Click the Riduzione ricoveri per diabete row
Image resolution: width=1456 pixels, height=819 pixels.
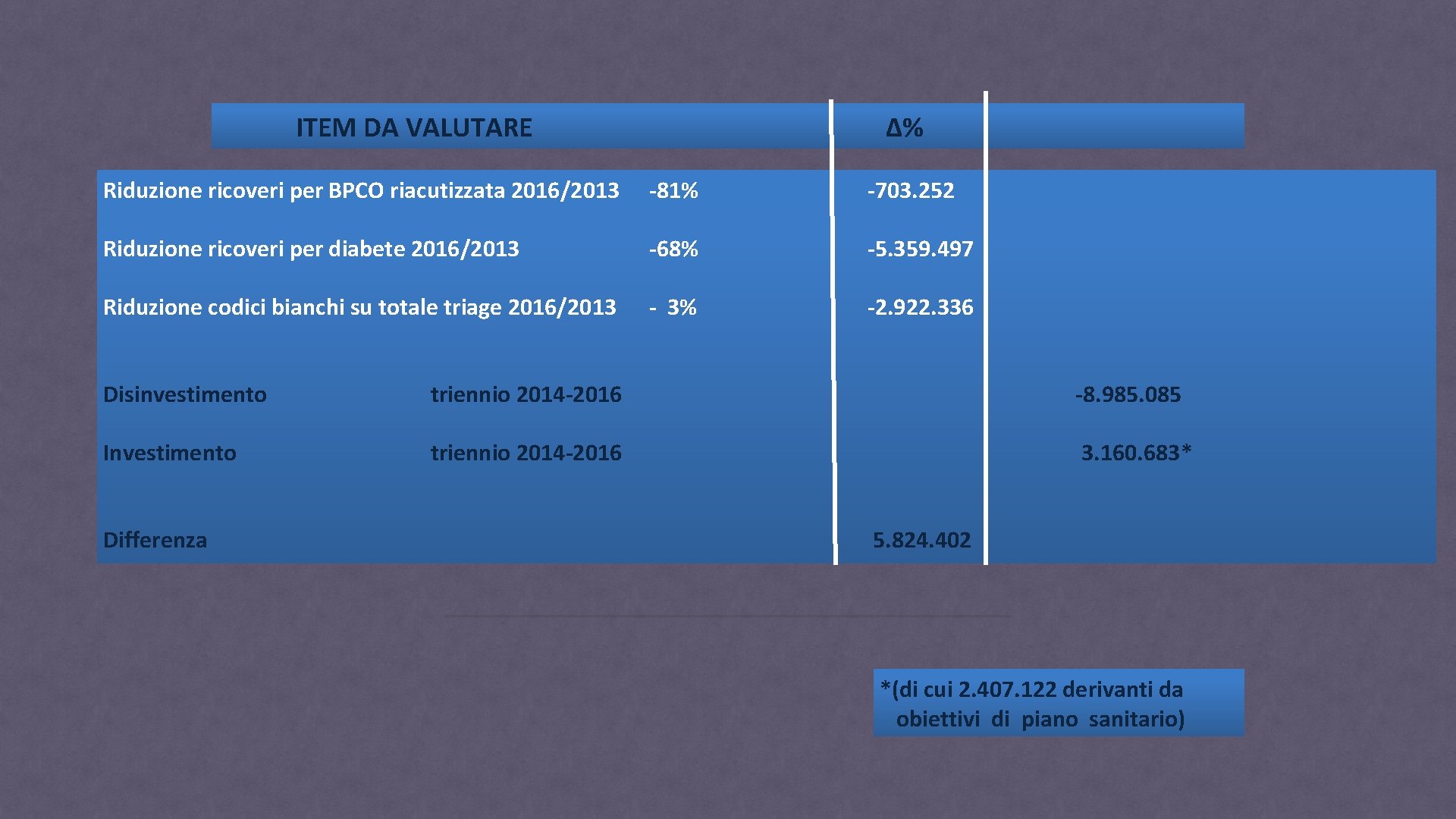point(311,249)
